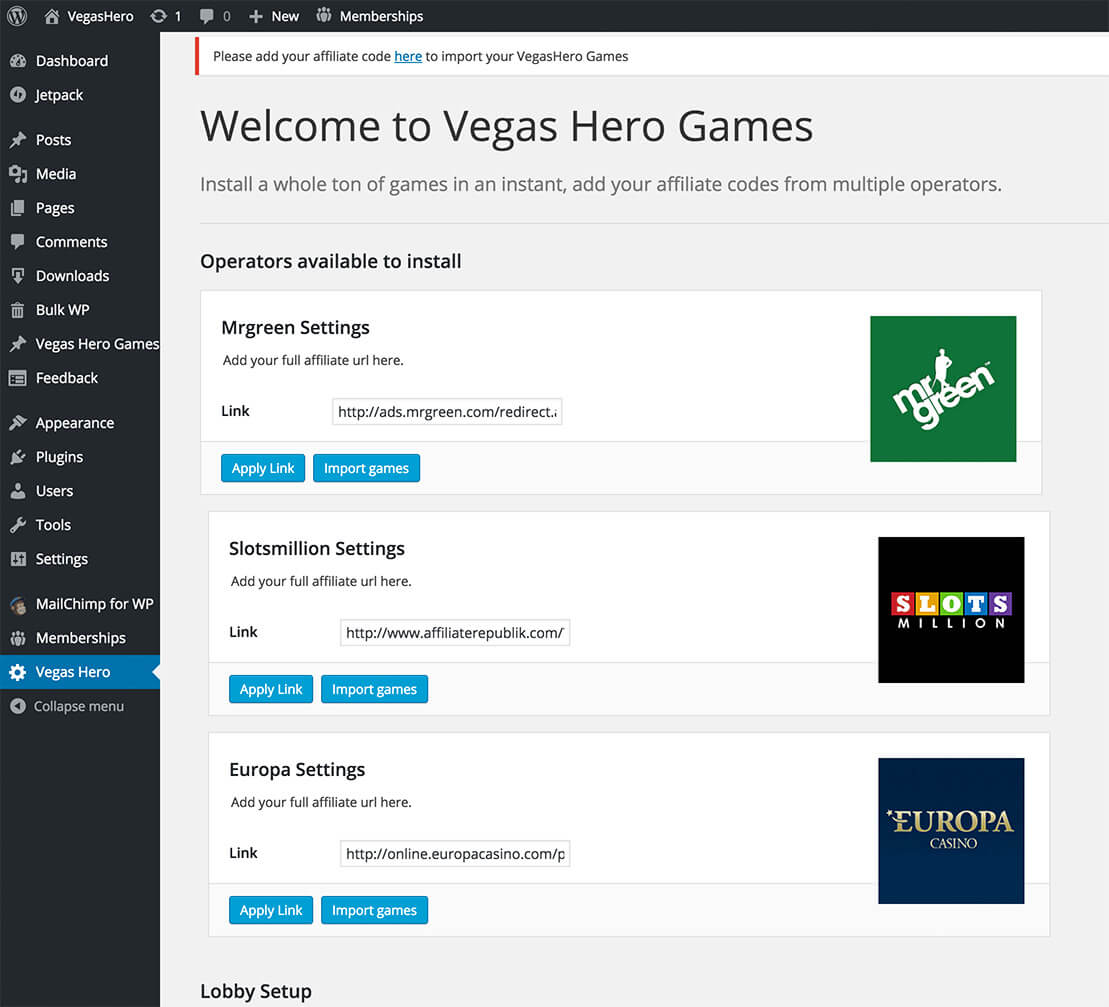Viewport: 1109px width, 1007px height.
Task: Click the Appearance paintbrush icon
Action: (18, 423)
